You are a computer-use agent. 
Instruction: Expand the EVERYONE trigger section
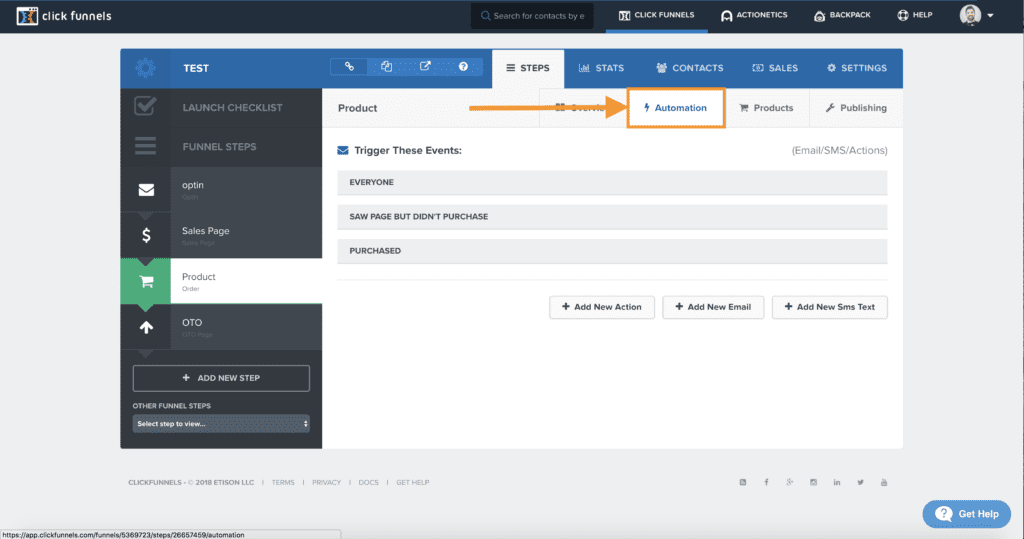(612, 182)
